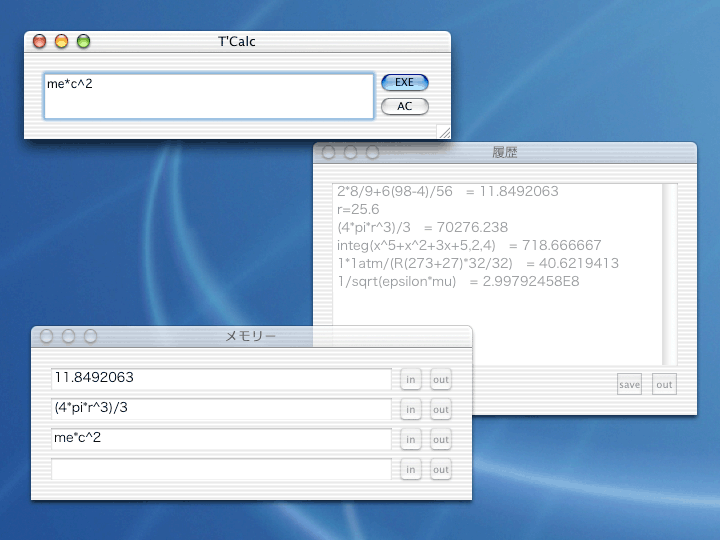Click the result = 718.666667 in history
Viewport: 720px width, 540px height.
pos(555,245)
